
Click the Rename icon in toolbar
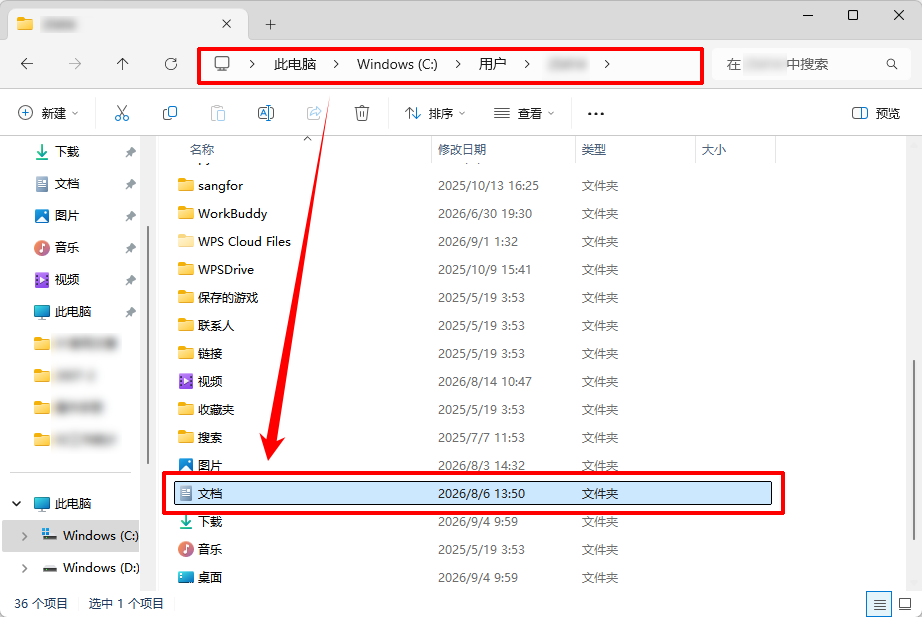(266, 113)
